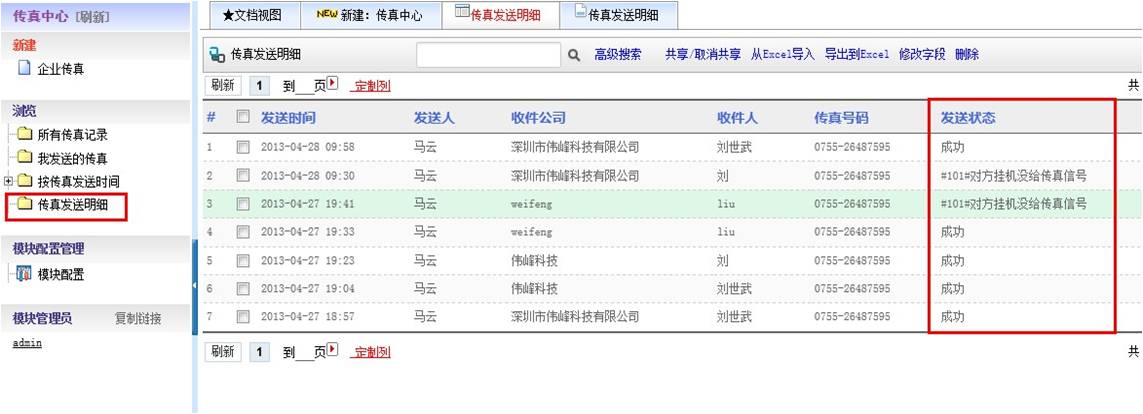The height and width of the screenshot is (414, 1143).
Task: Click the [刷新] link beside 传真中心
Action: (x=92, y=16)
